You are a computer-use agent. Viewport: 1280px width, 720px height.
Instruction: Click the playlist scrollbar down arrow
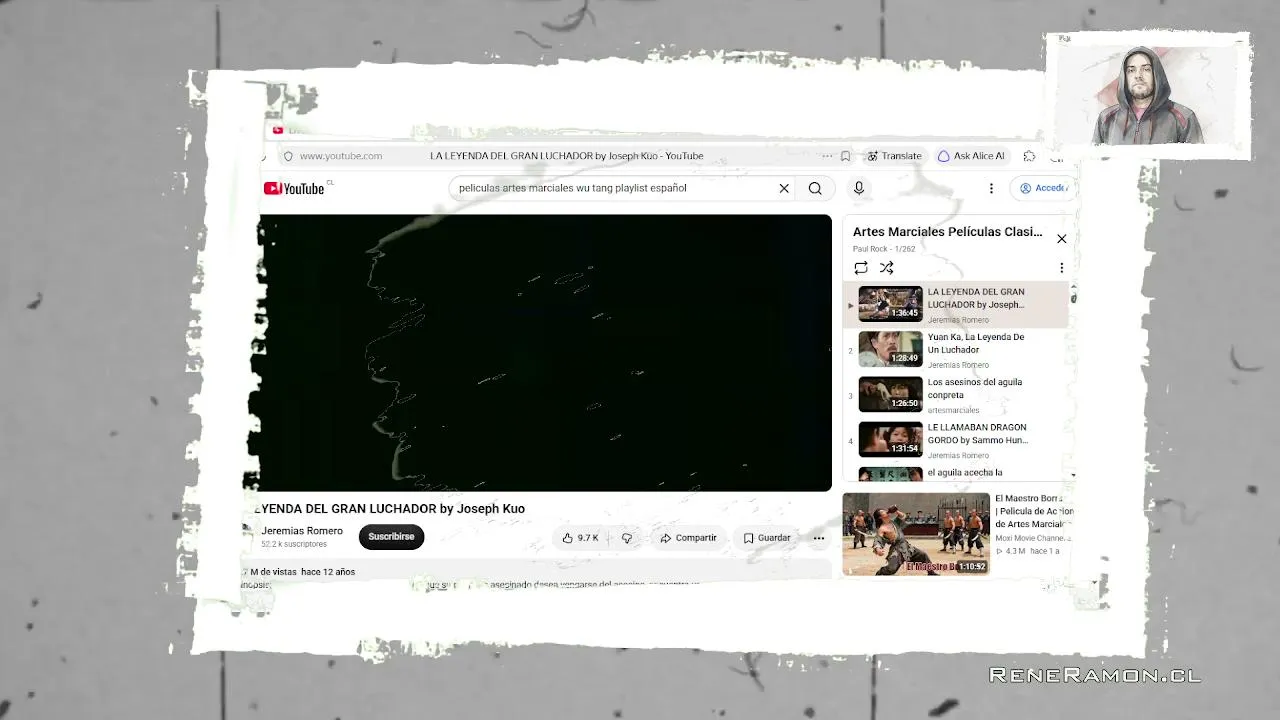[x=1073, y=476]
